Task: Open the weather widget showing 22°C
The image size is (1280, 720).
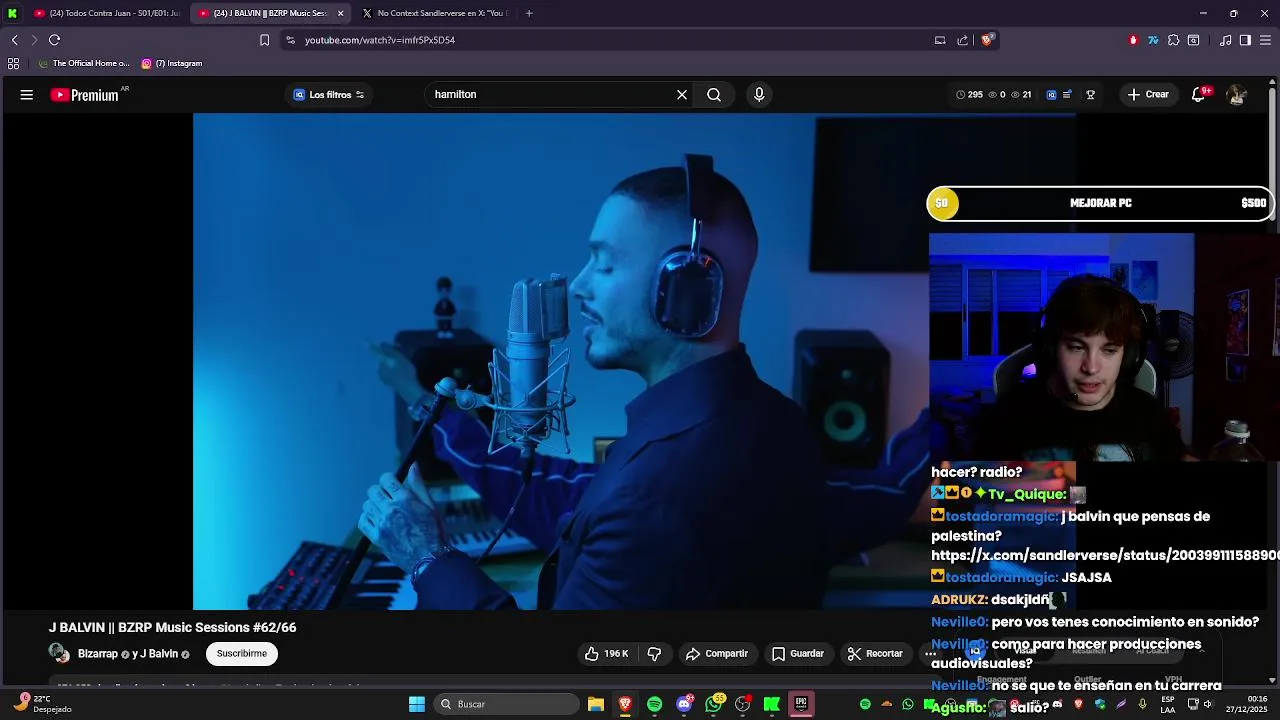Action: coord(42,704)
